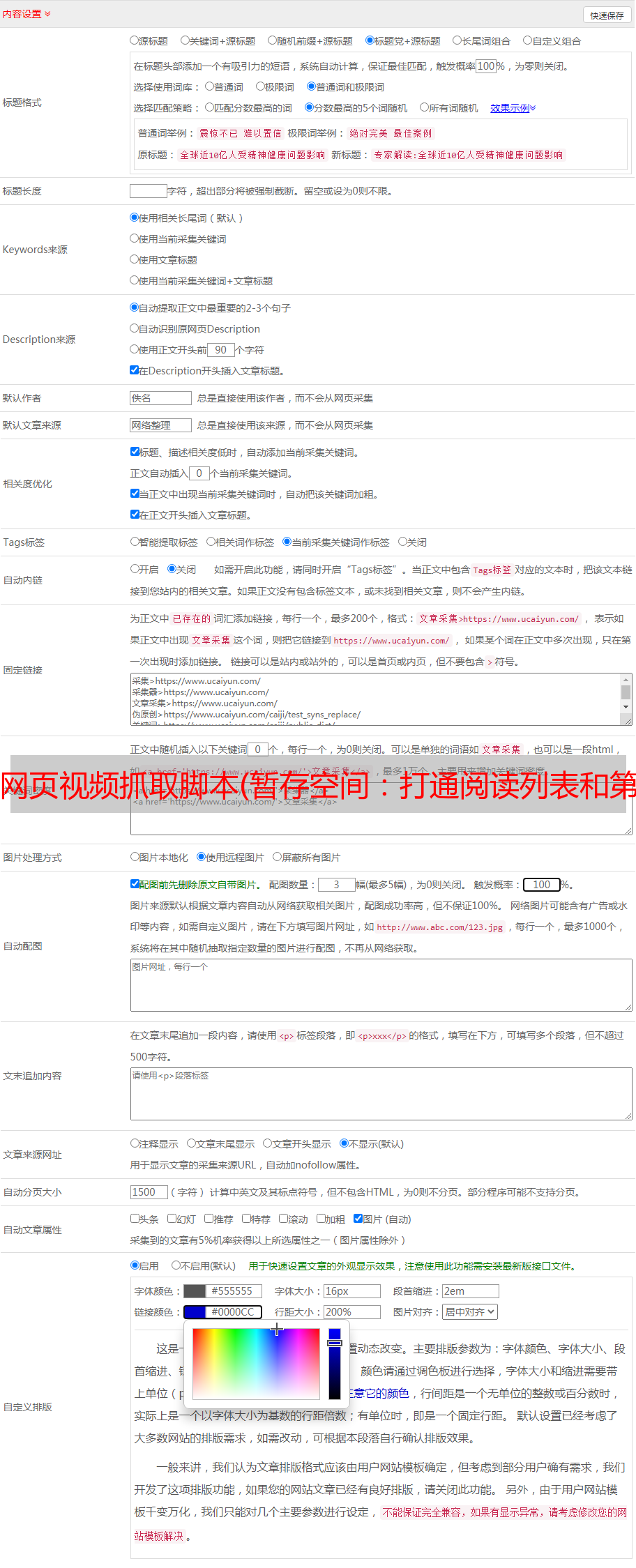636x1568 pixels.
Task: Select 图片本地化 image handling option
Action: (135, 857)
